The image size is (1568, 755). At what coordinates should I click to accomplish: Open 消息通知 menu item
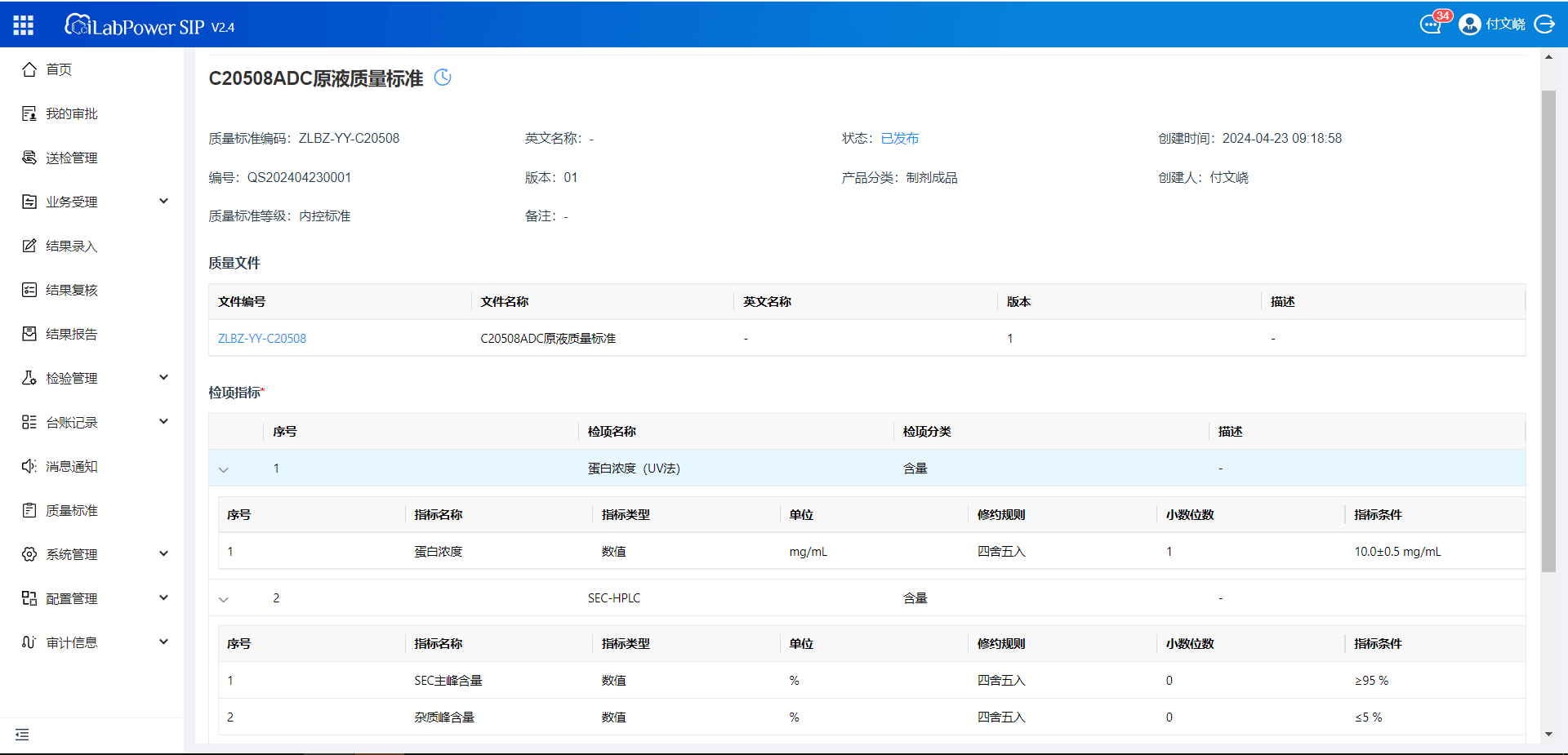pyautogui.click(x=72, y=466)
